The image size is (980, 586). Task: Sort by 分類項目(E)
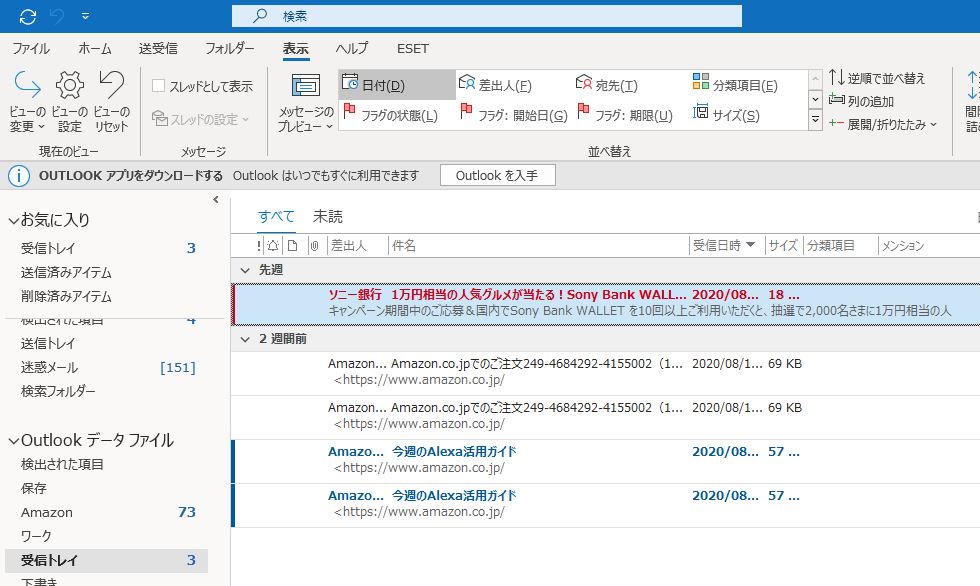click(735, 85)
